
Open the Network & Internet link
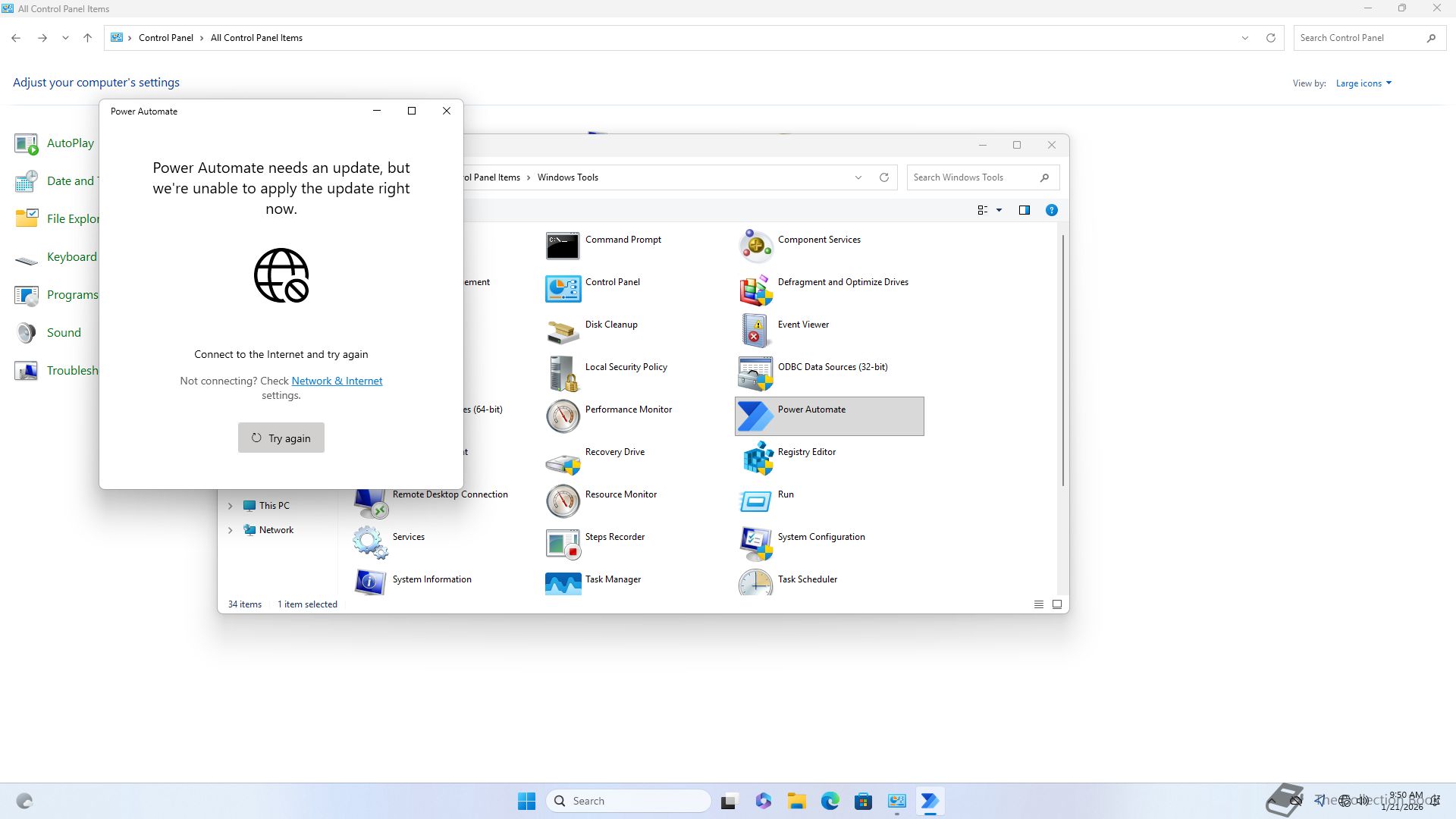(337, 381)
